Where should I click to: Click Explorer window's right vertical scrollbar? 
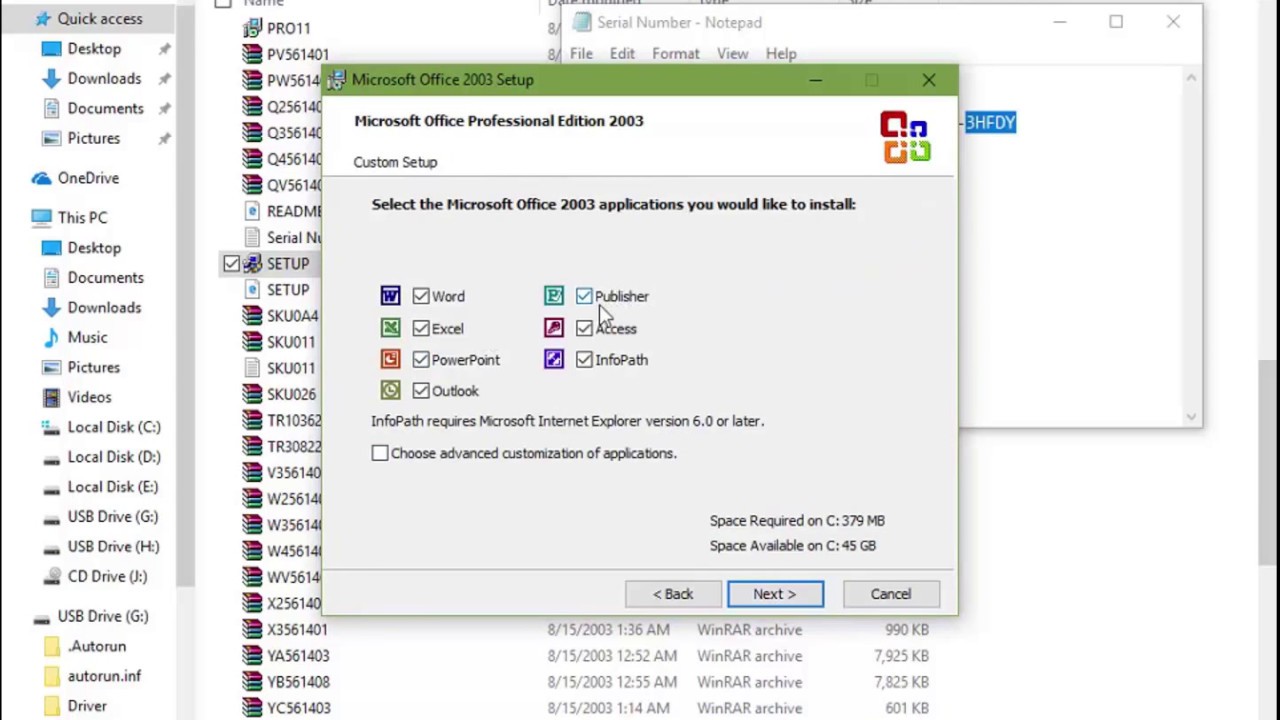pyautogui.click(x=1269, y=460)
